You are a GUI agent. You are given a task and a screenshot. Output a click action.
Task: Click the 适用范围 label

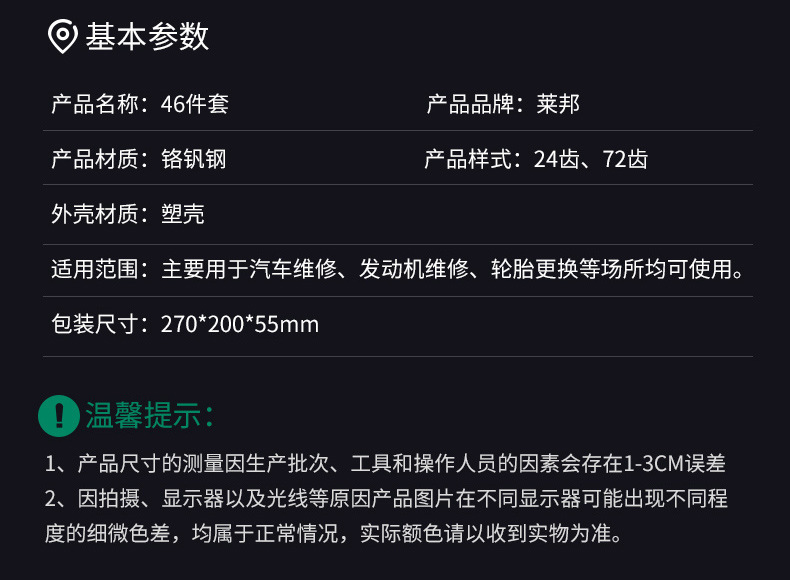tap(98, 268)
